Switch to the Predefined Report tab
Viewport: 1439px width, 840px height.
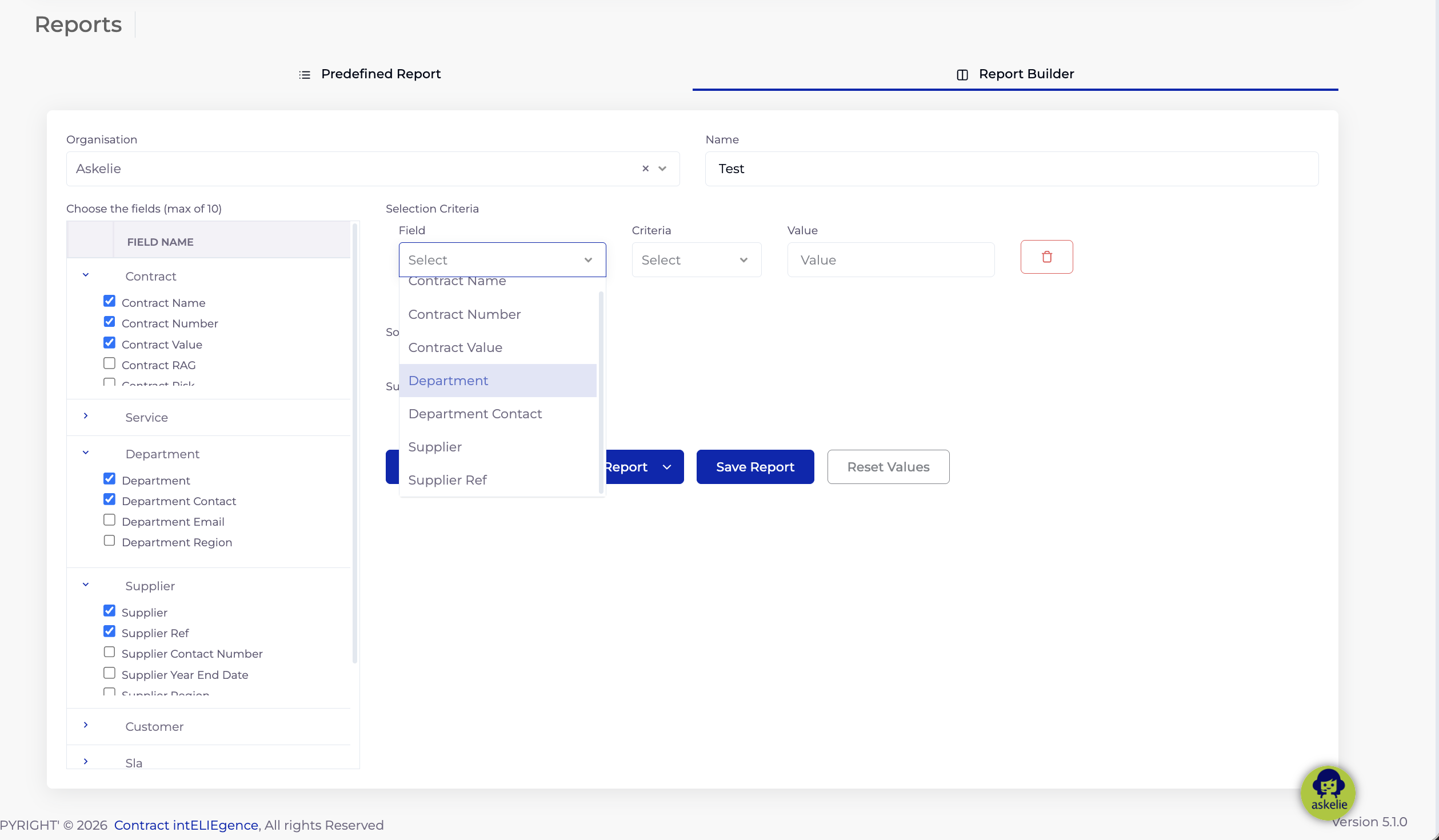pos(370,74)
